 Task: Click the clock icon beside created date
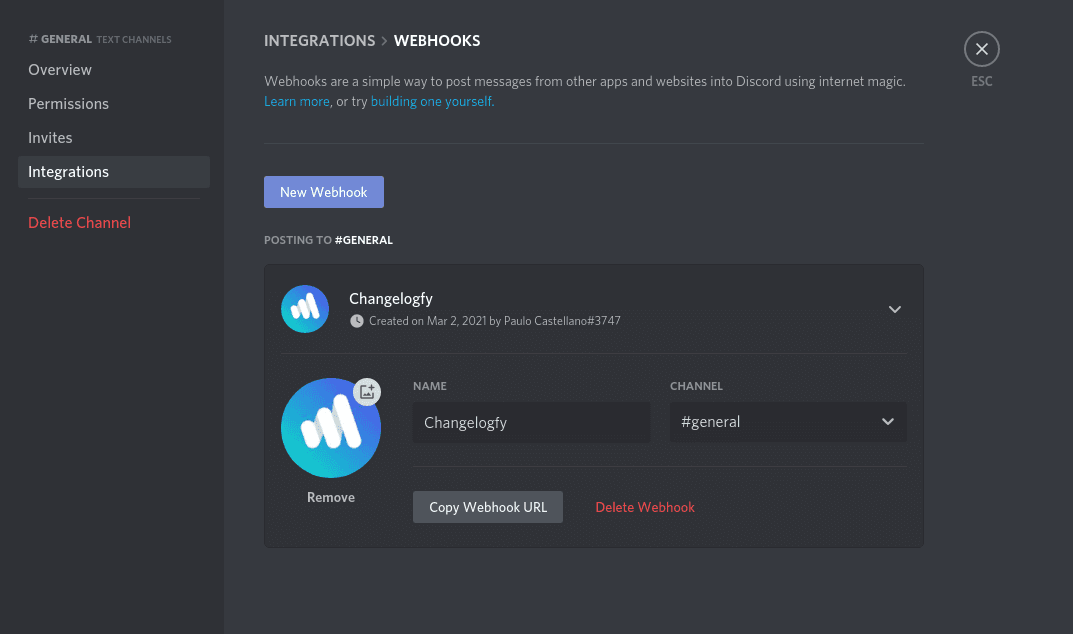(x=357, y=321)
